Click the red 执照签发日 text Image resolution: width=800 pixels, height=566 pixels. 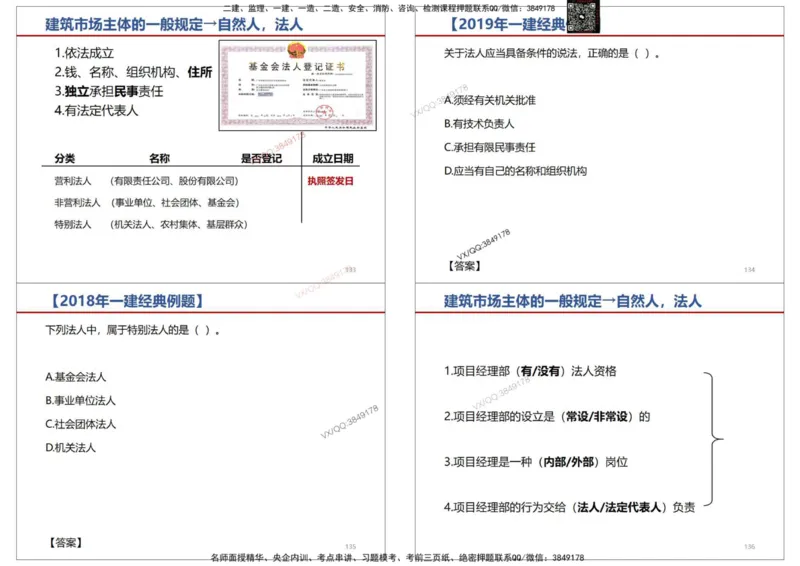coord(330,181)
